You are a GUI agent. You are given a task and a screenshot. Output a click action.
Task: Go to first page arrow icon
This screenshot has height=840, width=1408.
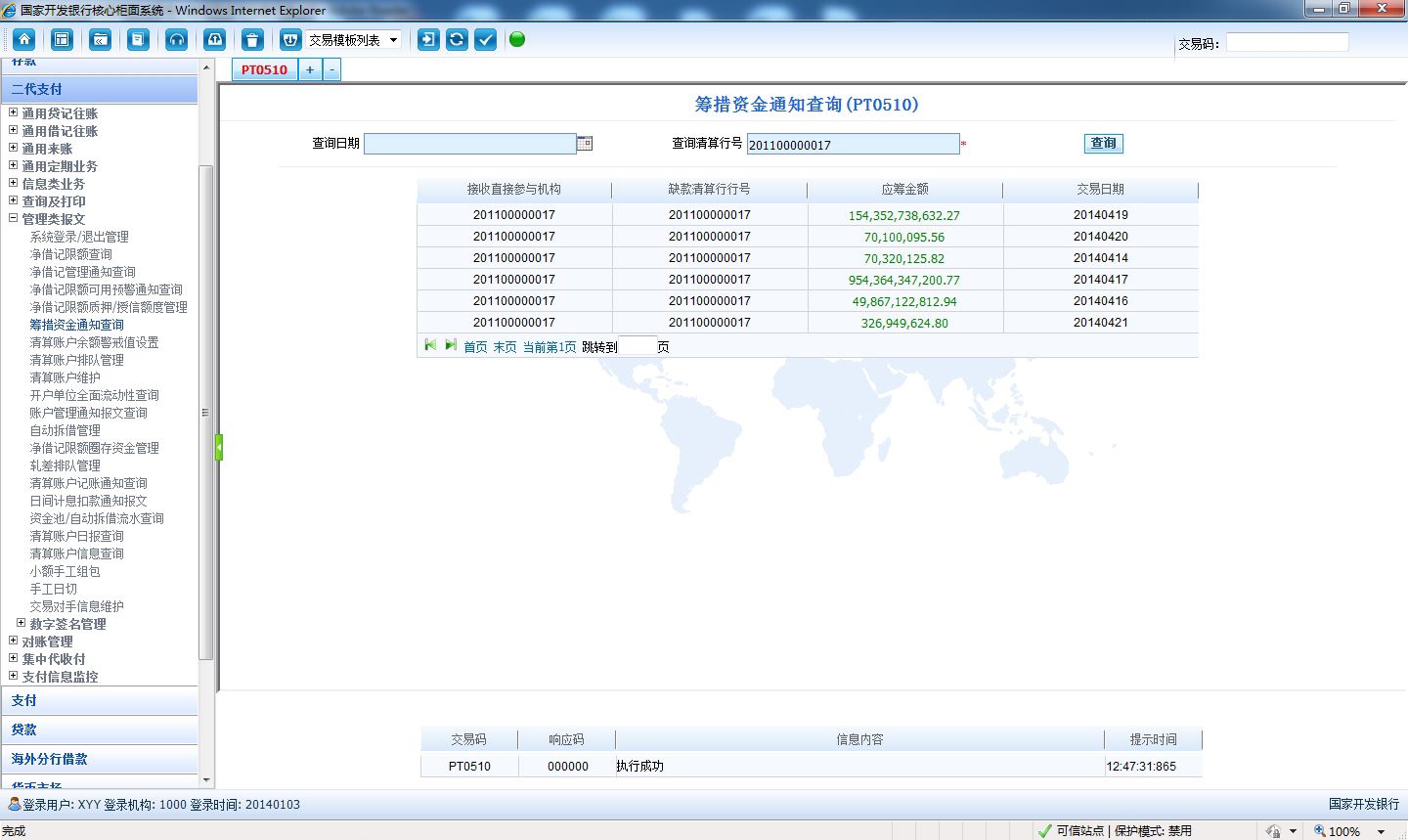(x=430, y=345)
